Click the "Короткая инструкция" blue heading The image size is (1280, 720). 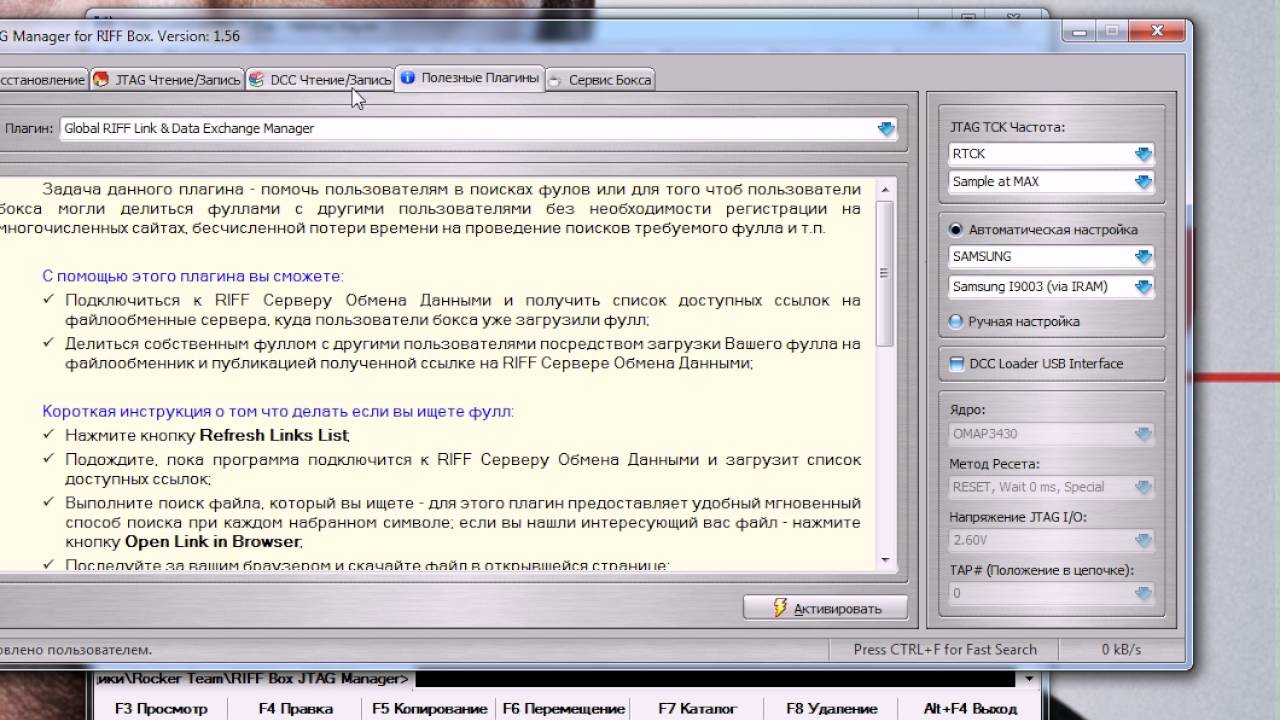coord(278,411)
